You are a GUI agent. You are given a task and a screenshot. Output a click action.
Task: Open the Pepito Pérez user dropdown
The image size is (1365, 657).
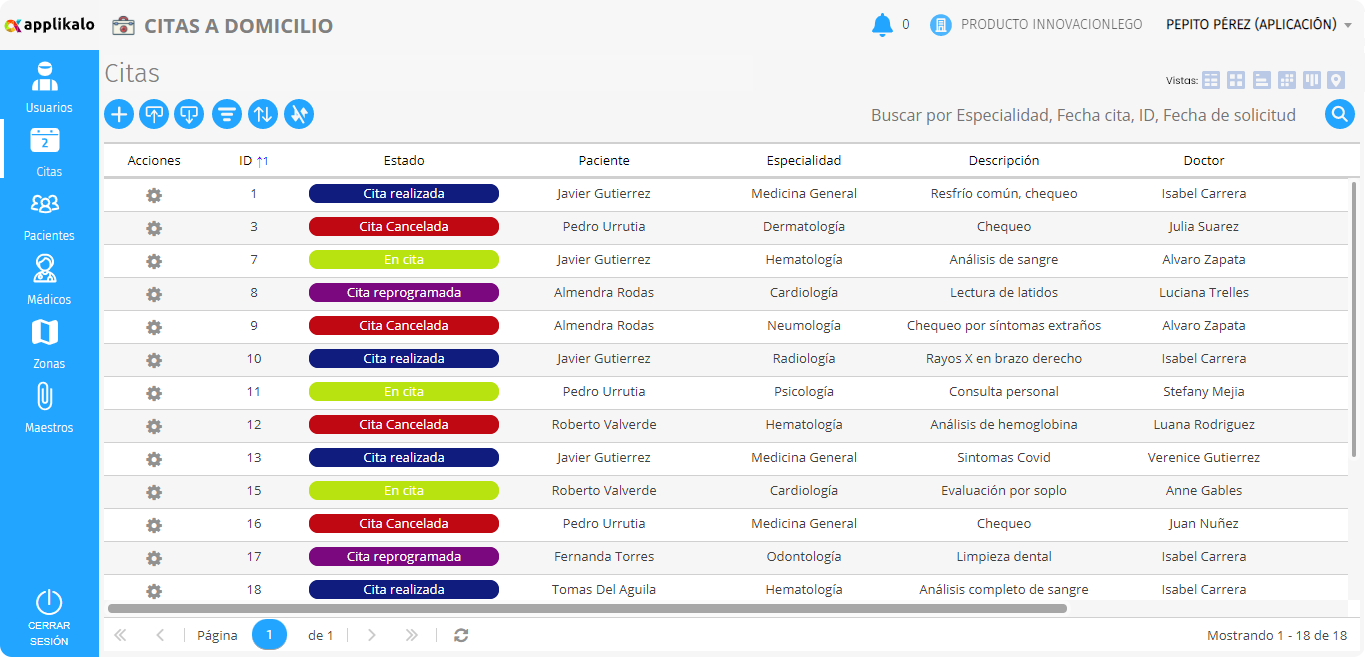pos(1259,25)
